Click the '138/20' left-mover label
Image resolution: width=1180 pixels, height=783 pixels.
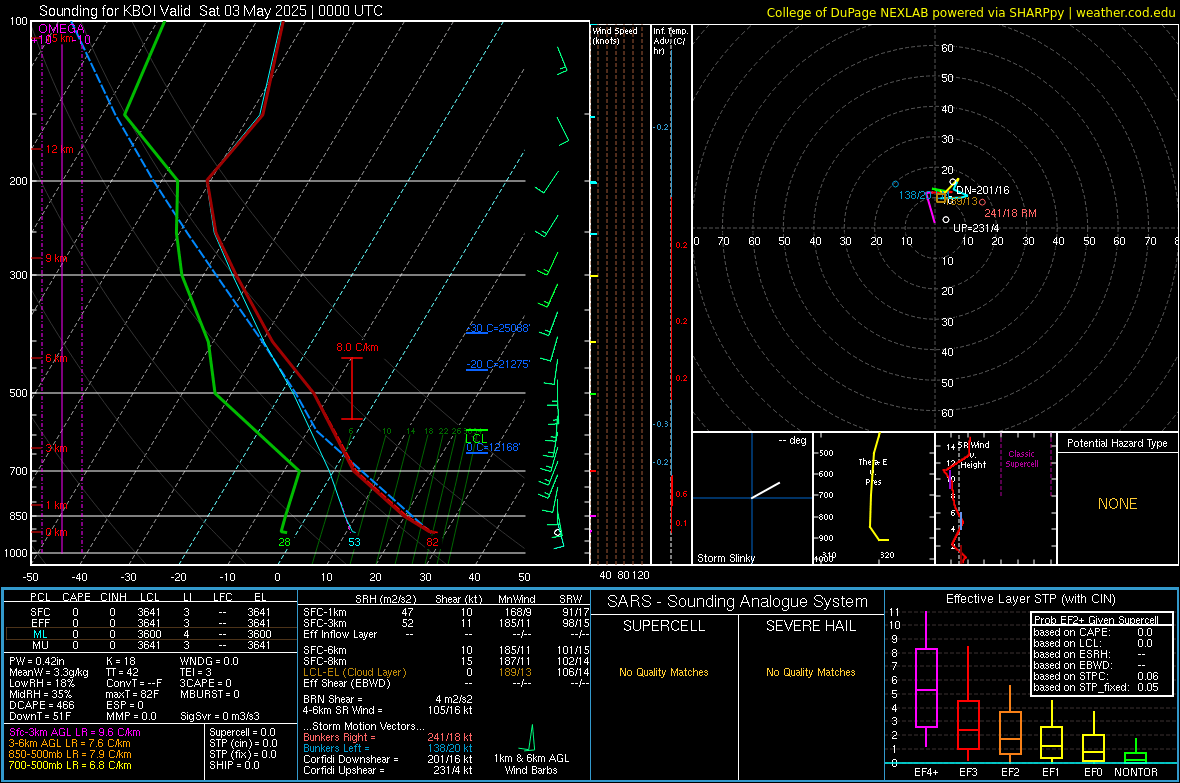[914, 195]
